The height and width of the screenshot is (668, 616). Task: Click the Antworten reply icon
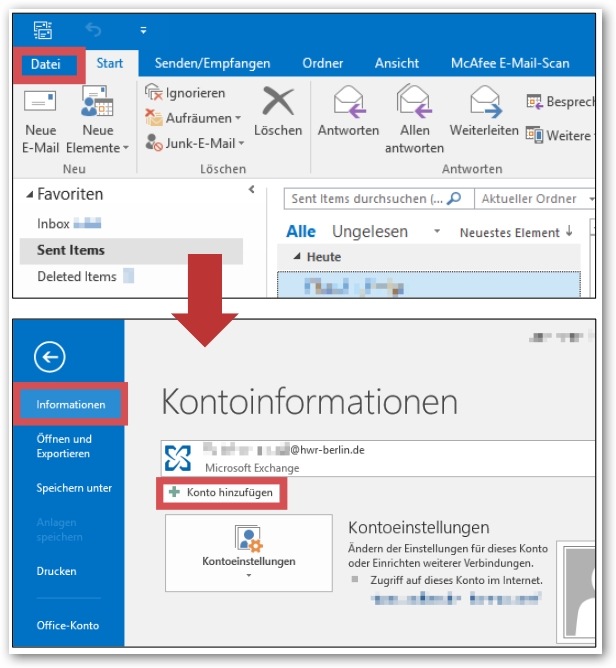[348, 101]
